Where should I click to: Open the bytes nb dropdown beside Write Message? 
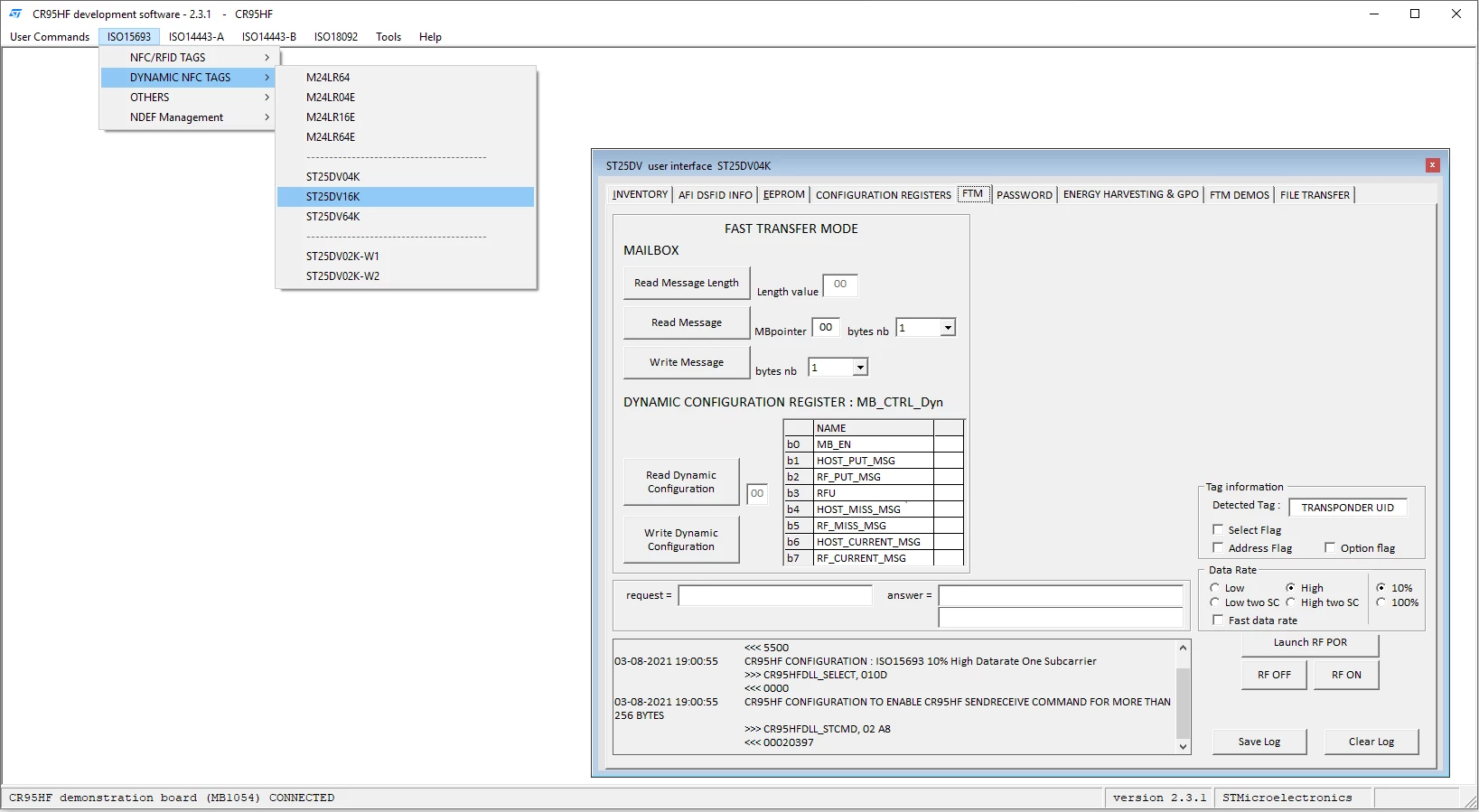[x=860, y=368]
